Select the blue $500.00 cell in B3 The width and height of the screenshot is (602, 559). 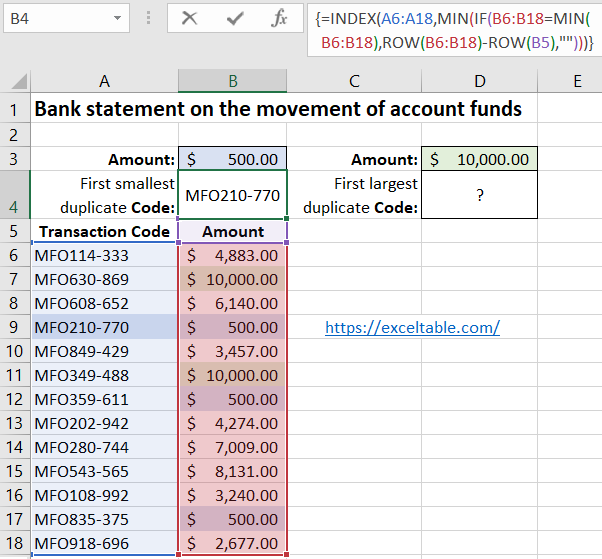pyautogui.click(x=232, y=159)
